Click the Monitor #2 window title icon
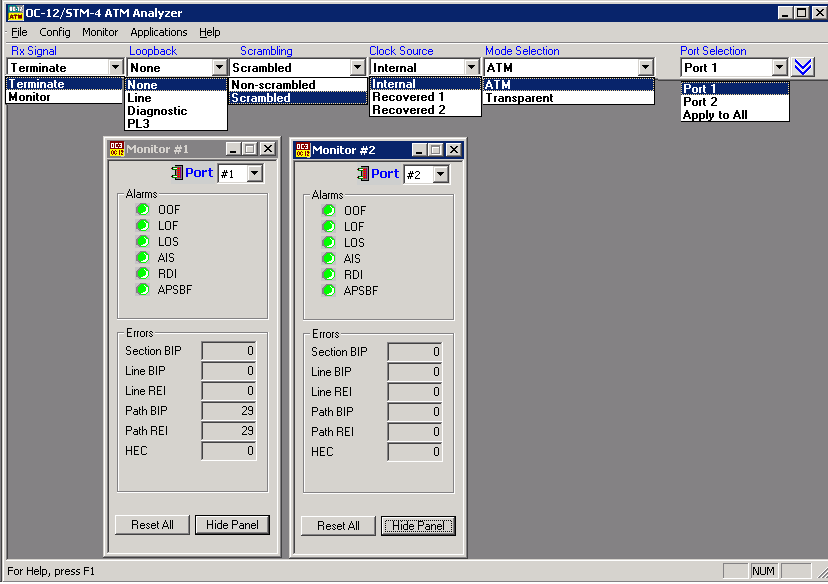Screen dimensions: 828x584 303,150
